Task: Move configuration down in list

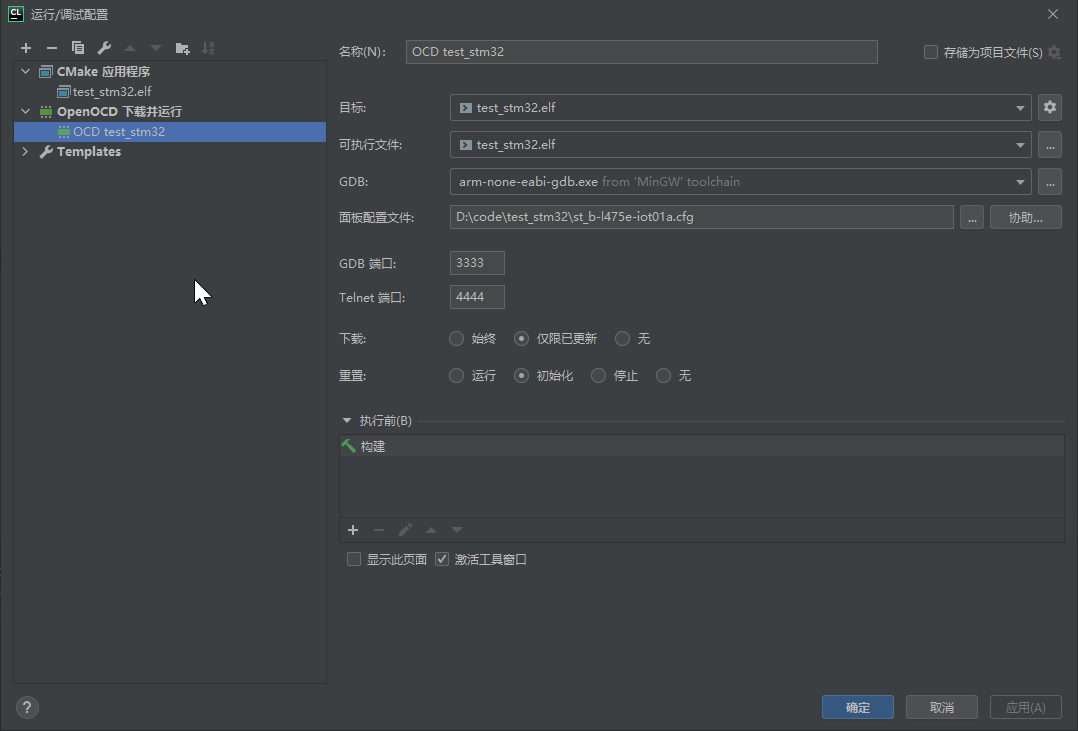Action: (156, 48)
